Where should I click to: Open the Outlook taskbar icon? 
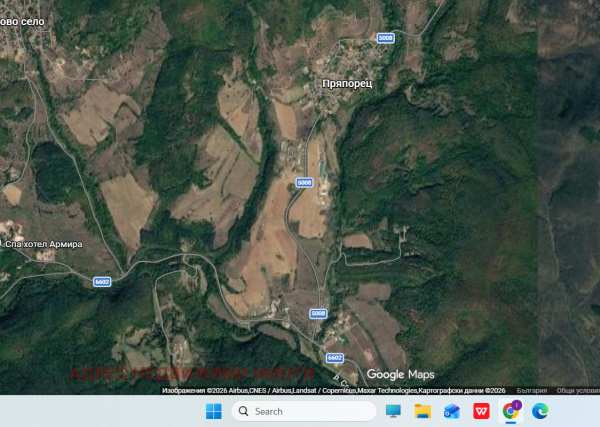[x=452, y=411]
